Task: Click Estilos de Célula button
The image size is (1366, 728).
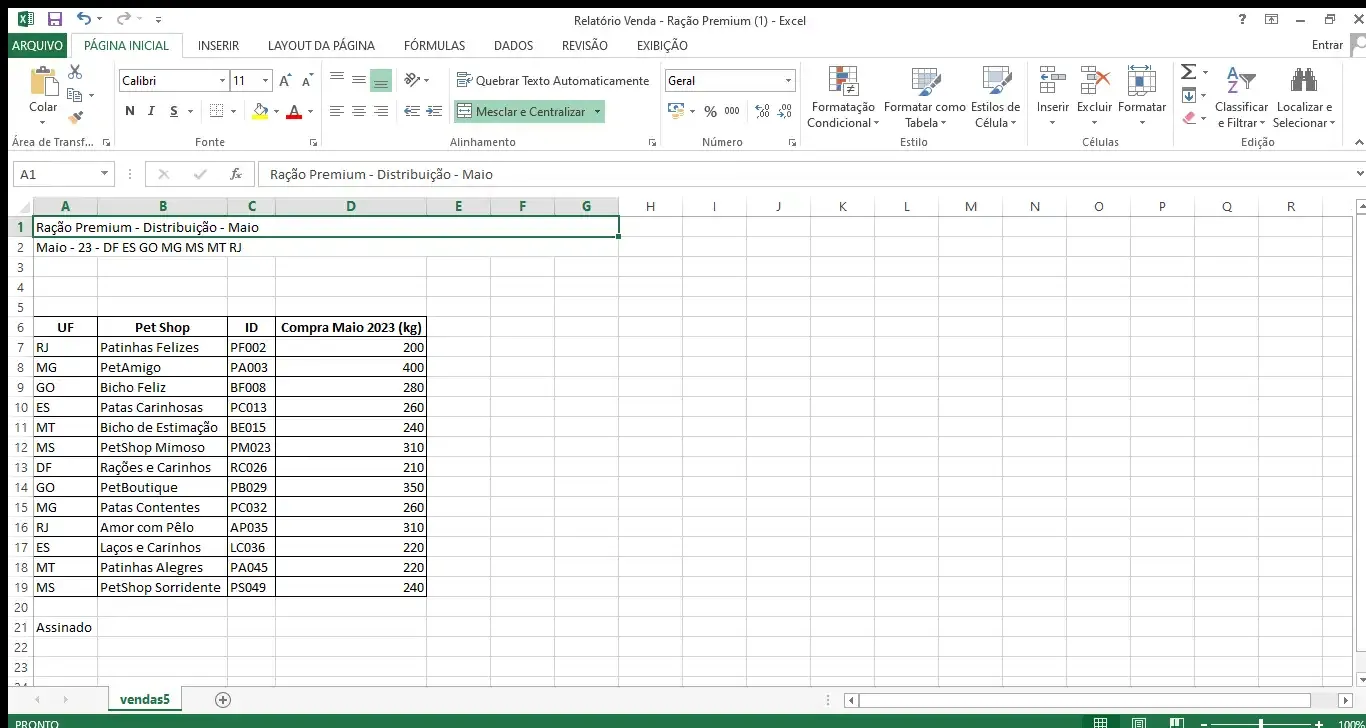Action: (995, 98)
